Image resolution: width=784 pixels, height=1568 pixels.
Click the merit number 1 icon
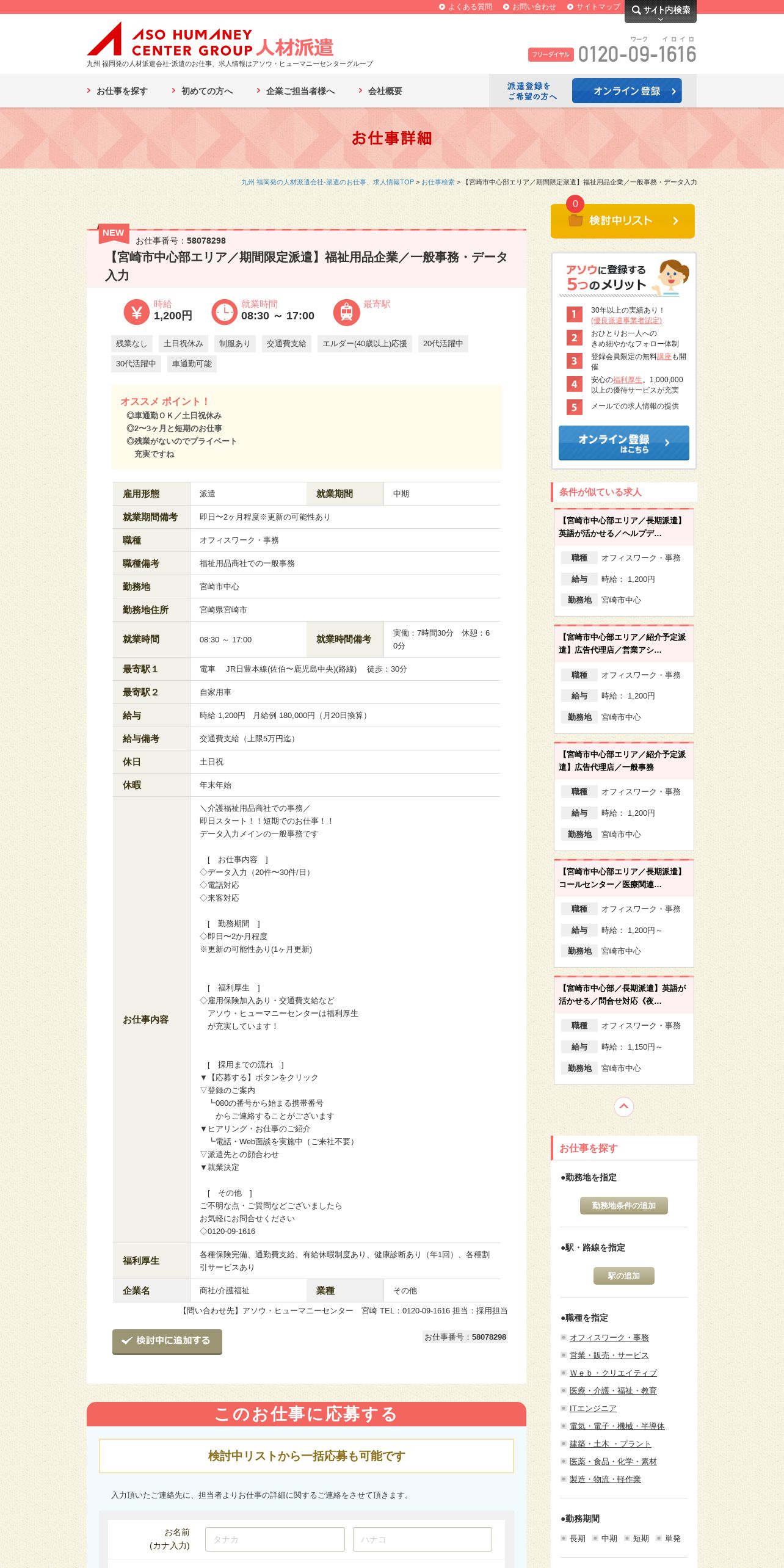[x=574, y=314]
